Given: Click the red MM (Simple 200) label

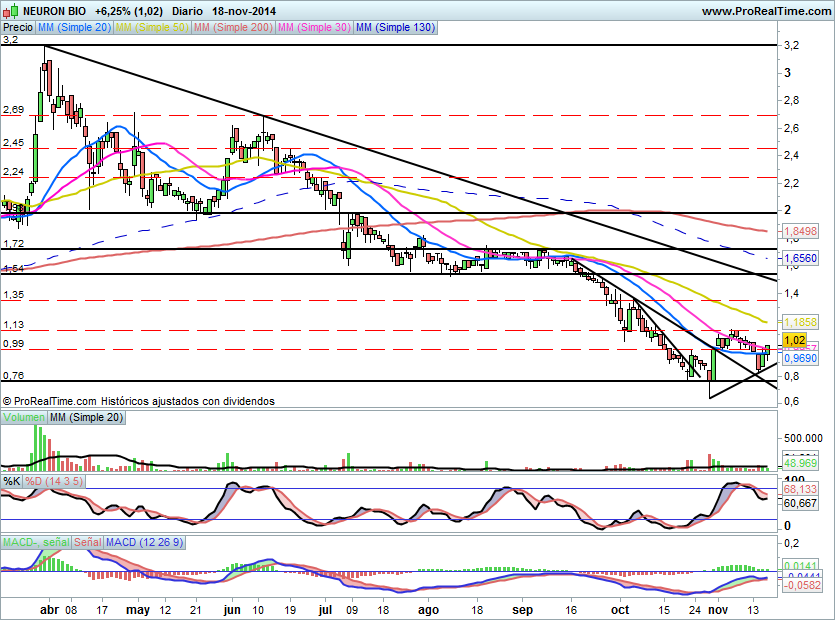Looking at the screenshot, I should [x=231, y=28].
